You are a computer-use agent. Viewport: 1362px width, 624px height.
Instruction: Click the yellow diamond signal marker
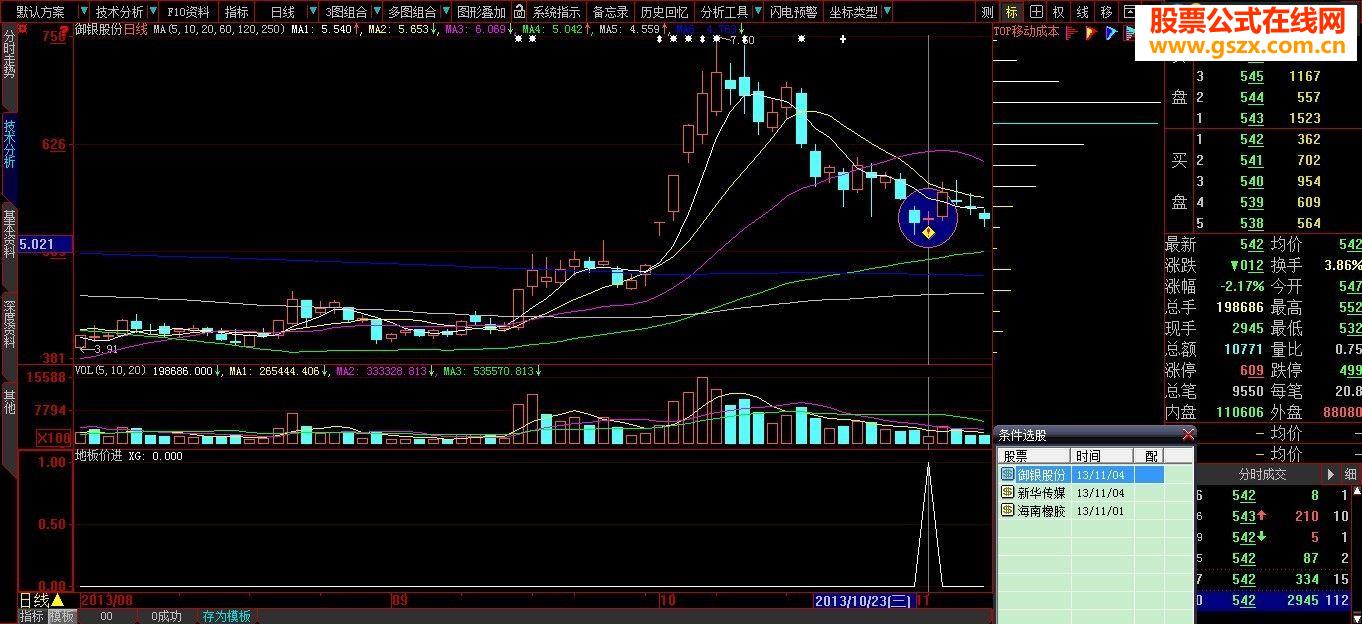coord(928,233)
